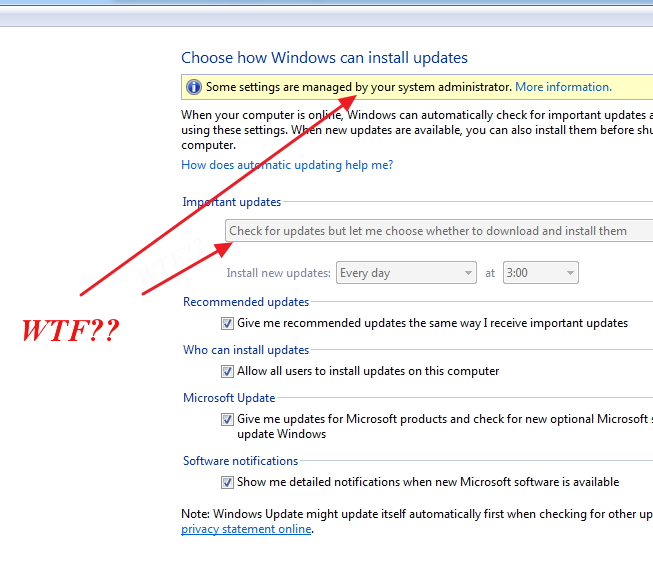Disable 'Show me detailed notifications' checkbox
The image size is (653, 569).
228,482
